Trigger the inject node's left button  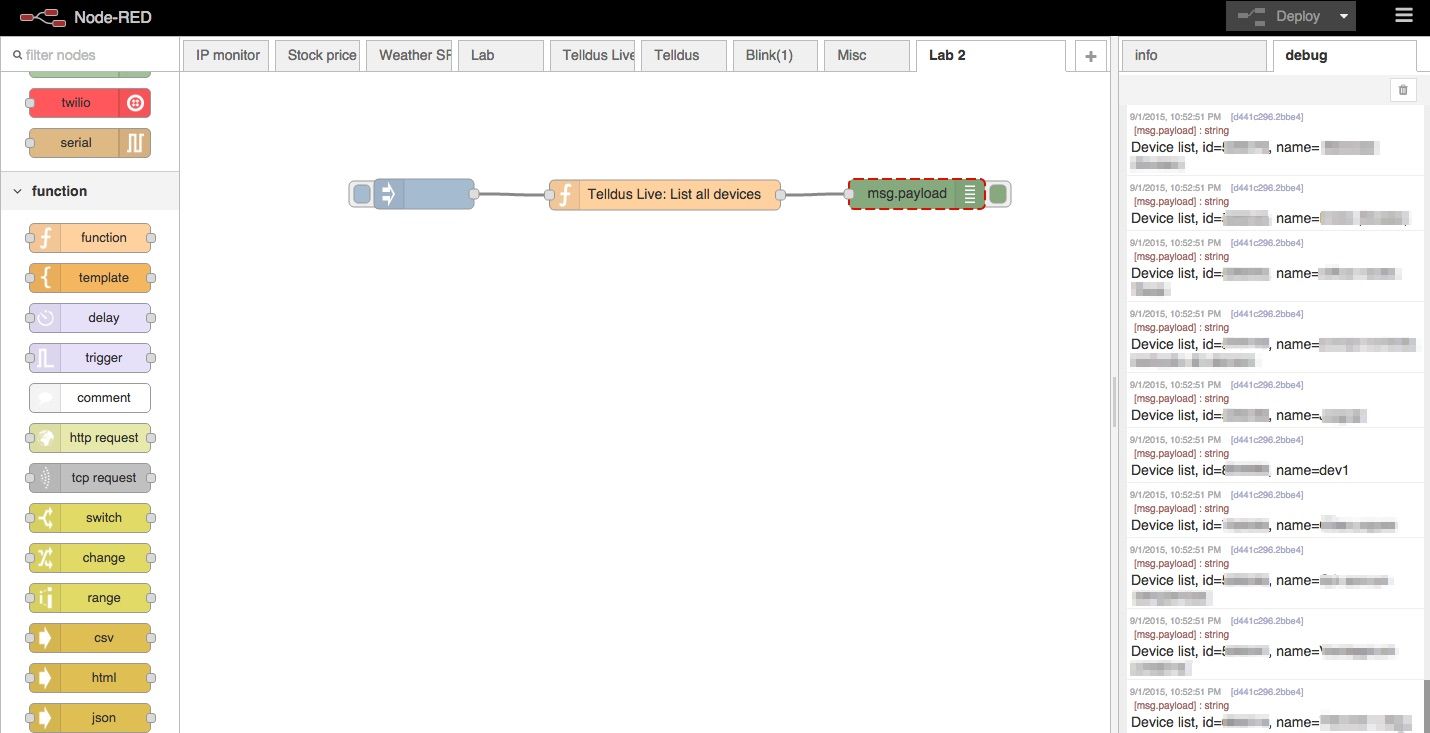[362, 194]
